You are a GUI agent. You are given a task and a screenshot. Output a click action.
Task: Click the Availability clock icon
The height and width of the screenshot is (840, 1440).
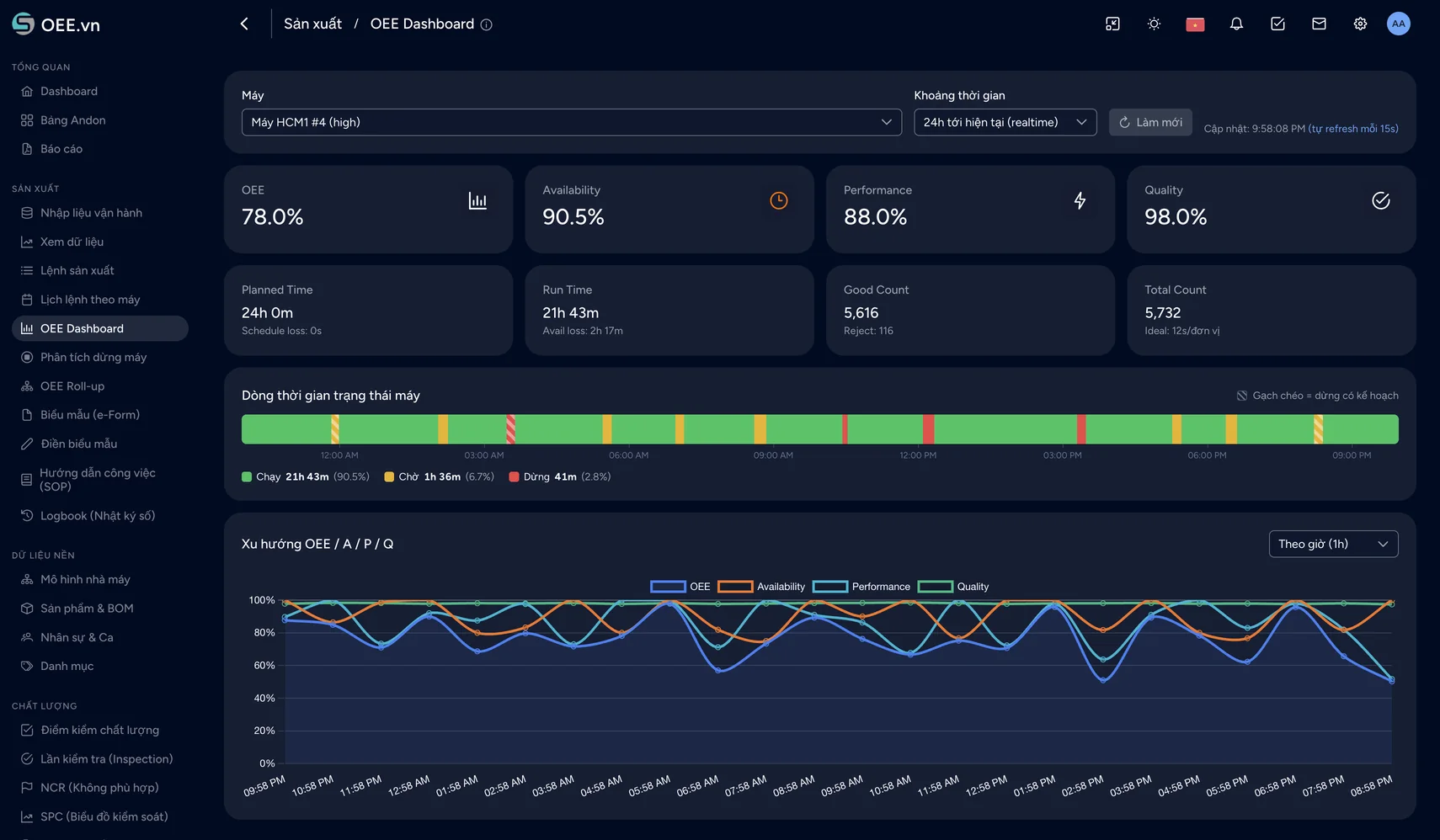tap(779, 200)
